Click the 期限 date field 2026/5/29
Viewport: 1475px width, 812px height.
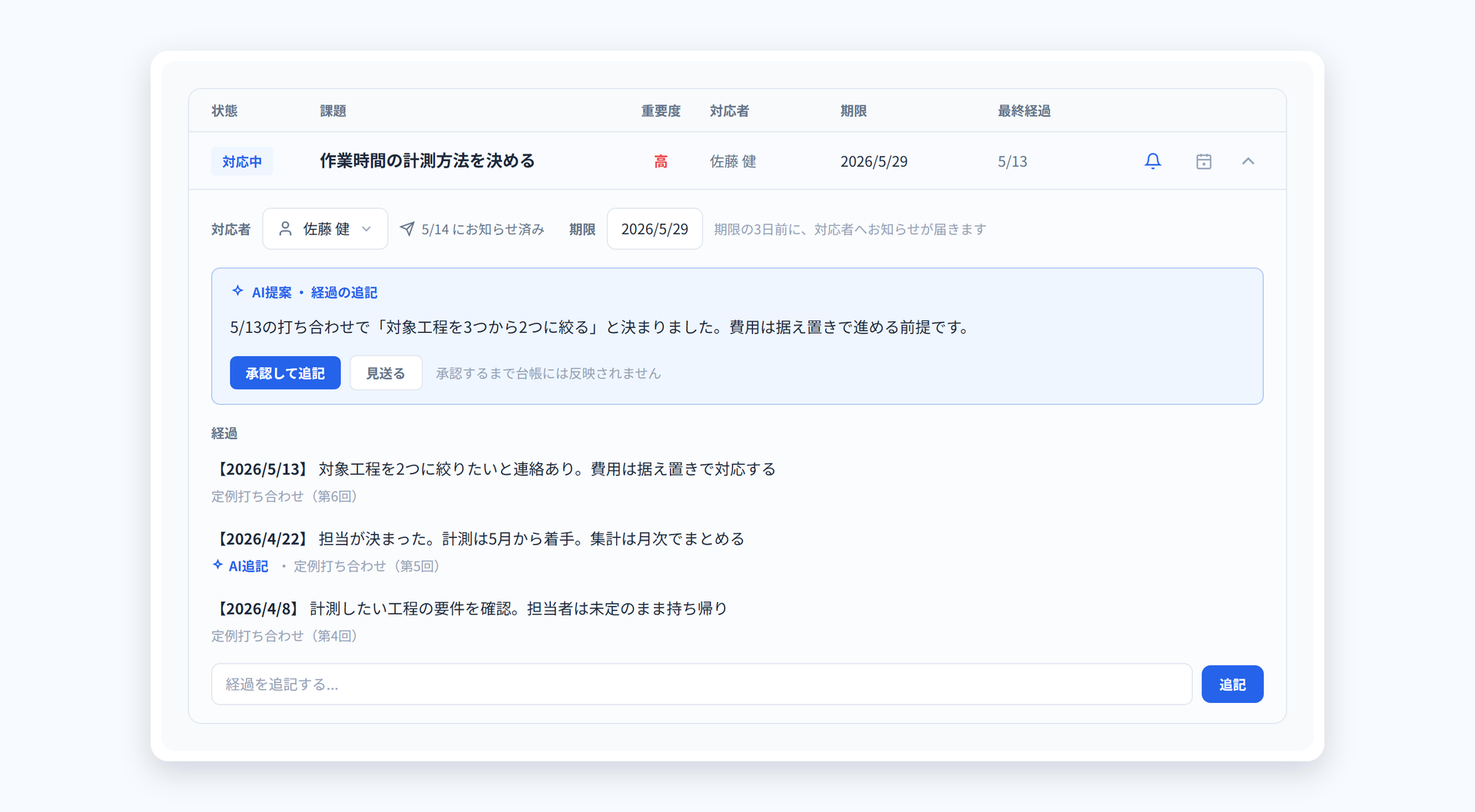pyautogui.click(x=655, y=229)
